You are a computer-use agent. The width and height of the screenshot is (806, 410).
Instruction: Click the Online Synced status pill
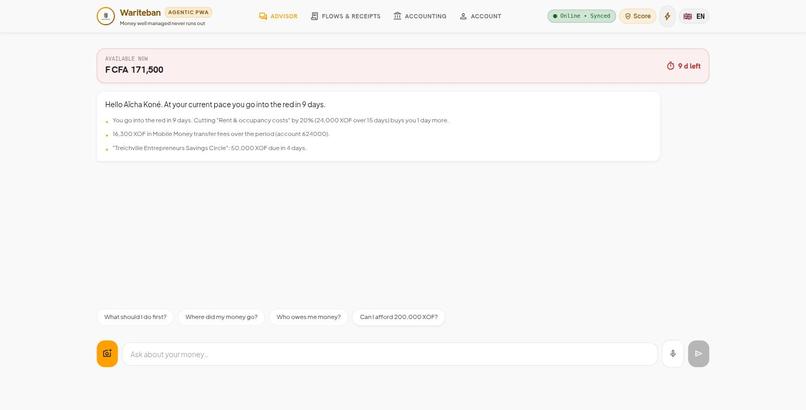pos(581,16)
